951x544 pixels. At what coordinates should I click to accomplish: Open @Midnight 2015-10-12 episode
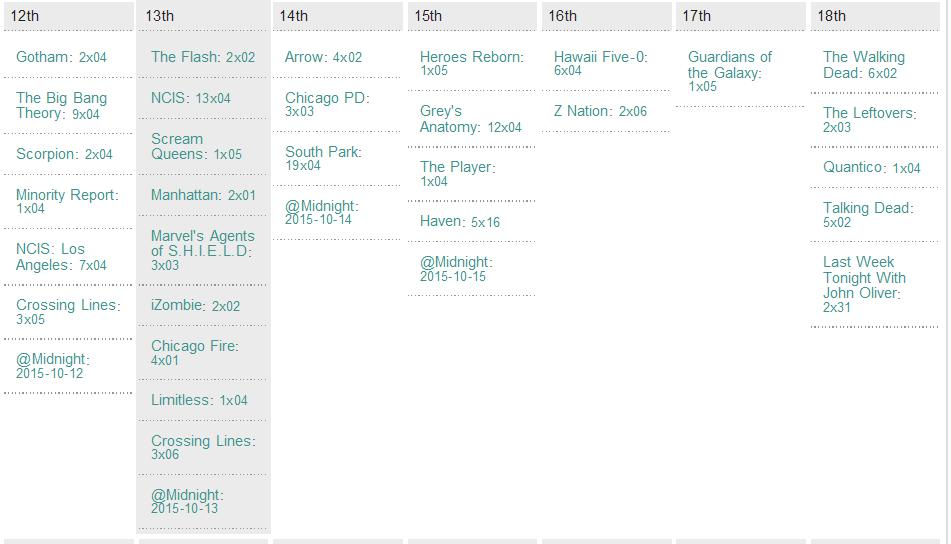(x=53, y=366)
